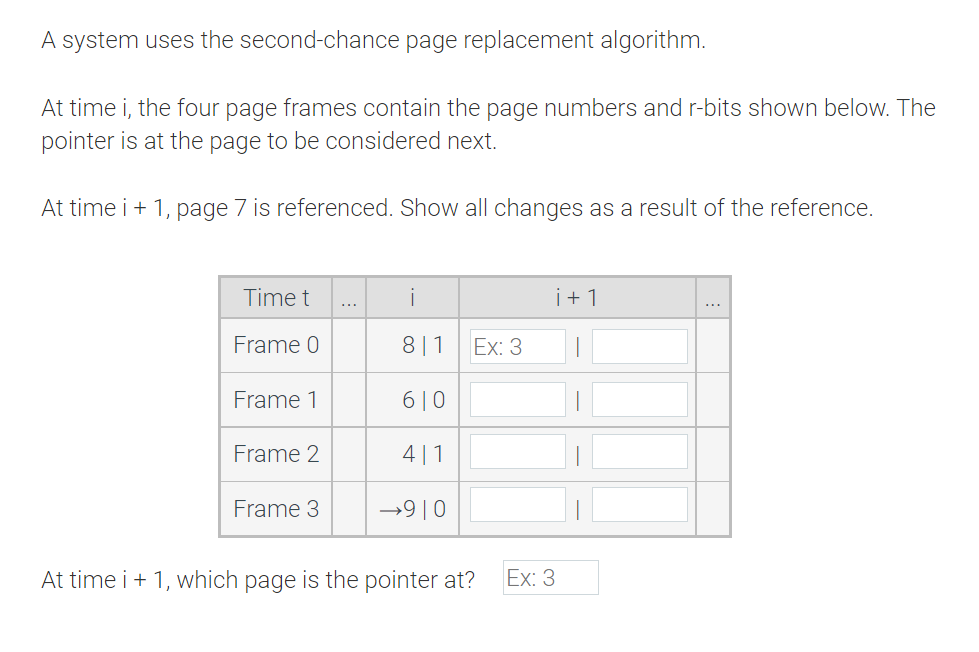Select the Time t header cell
Screen dimensions: 979x652
(275, 297)
